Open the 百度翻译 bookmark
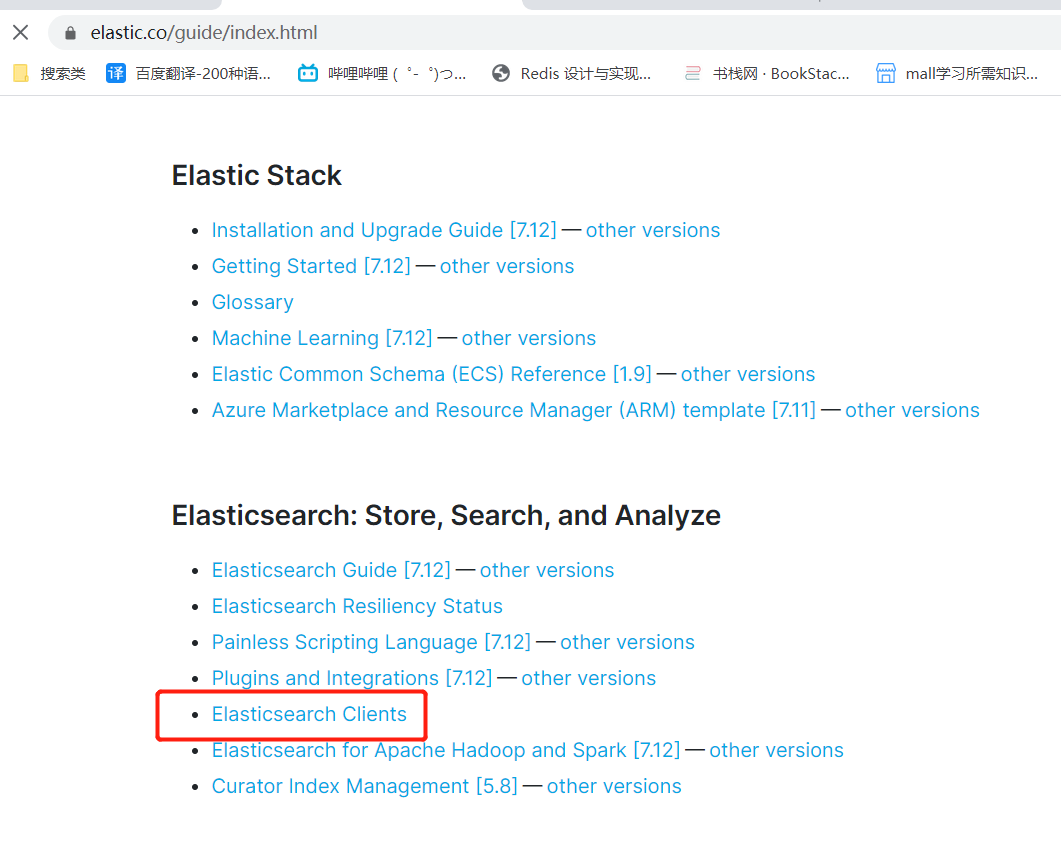The height and width of the screenshot is (864, 1061). pos(189,73)
